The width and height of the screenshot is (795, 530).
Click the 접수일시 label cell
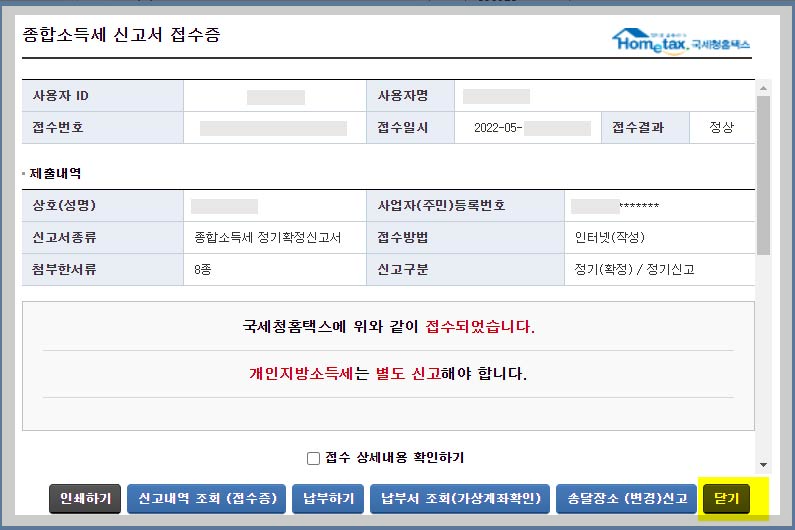click(x=410, y=128)
